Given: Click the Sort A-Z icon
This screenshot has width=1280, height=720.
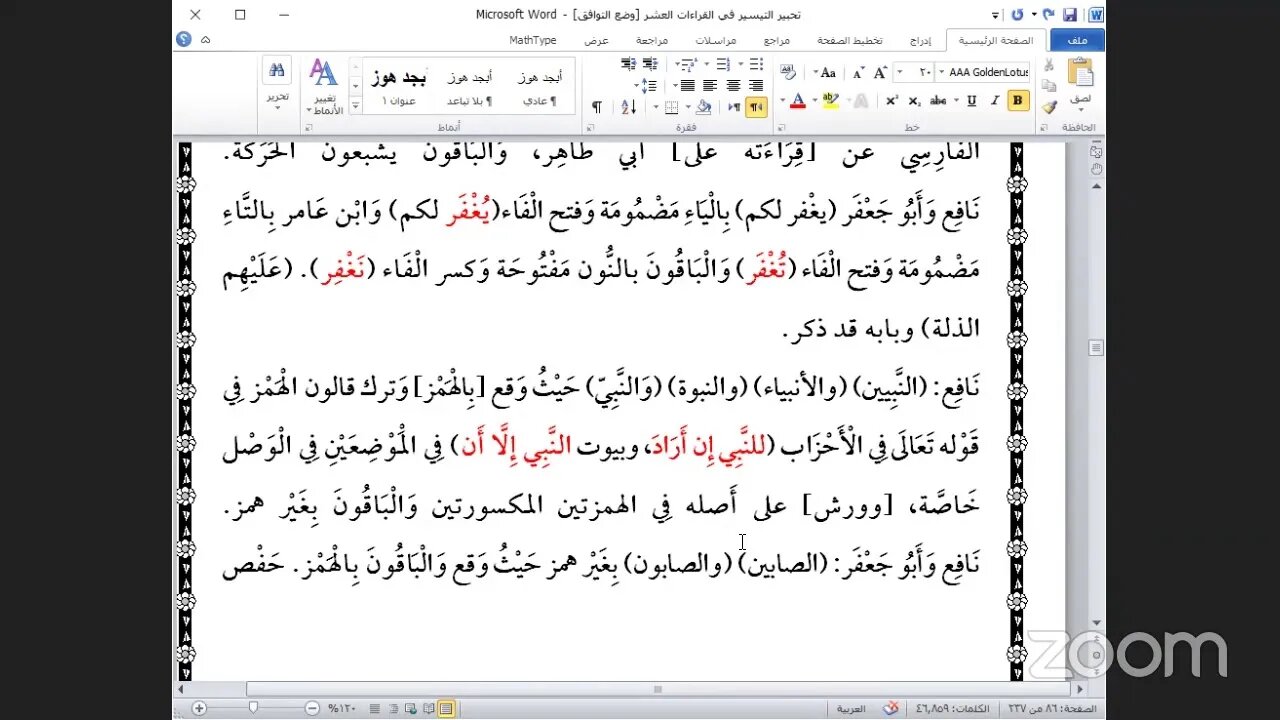Looking at the screenshot, I should (629, 107).
